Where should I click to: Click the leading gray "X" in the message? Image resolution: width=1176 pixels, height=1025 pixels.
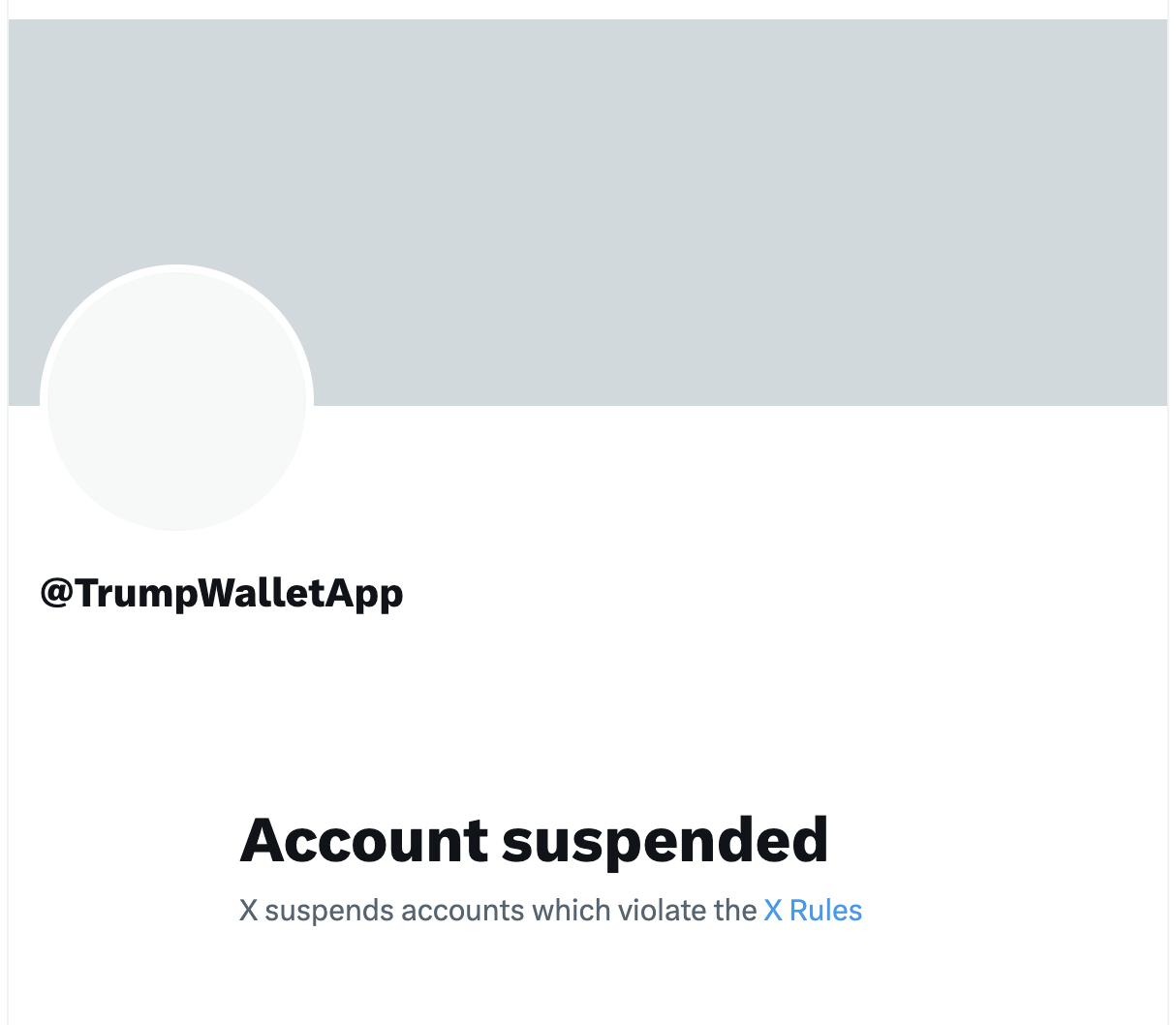[249, 911]
